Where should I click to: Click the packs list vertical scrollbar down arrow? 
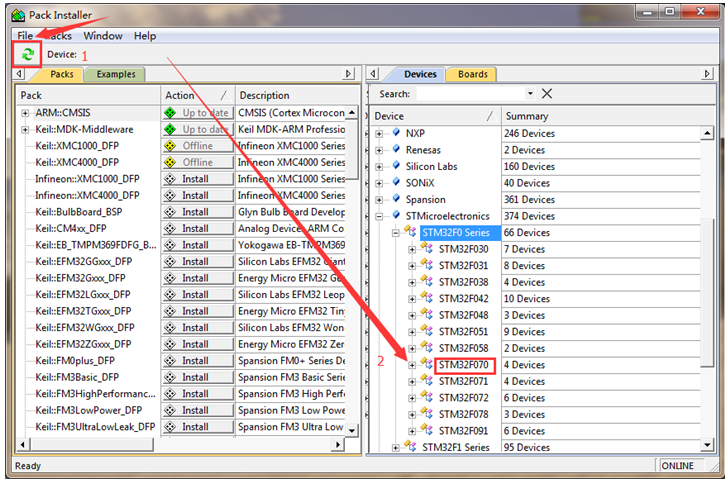coord(352,430)
